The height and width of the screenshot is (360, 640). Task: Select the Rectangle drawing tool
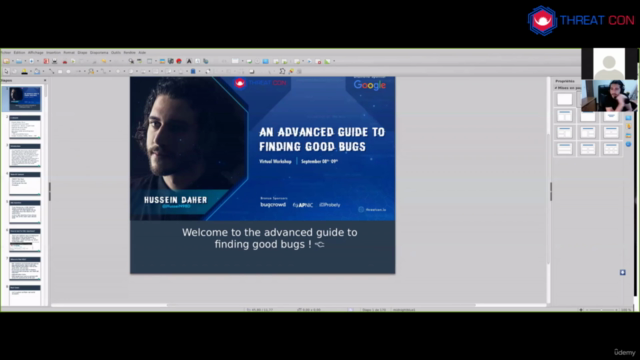coord(60,71)
